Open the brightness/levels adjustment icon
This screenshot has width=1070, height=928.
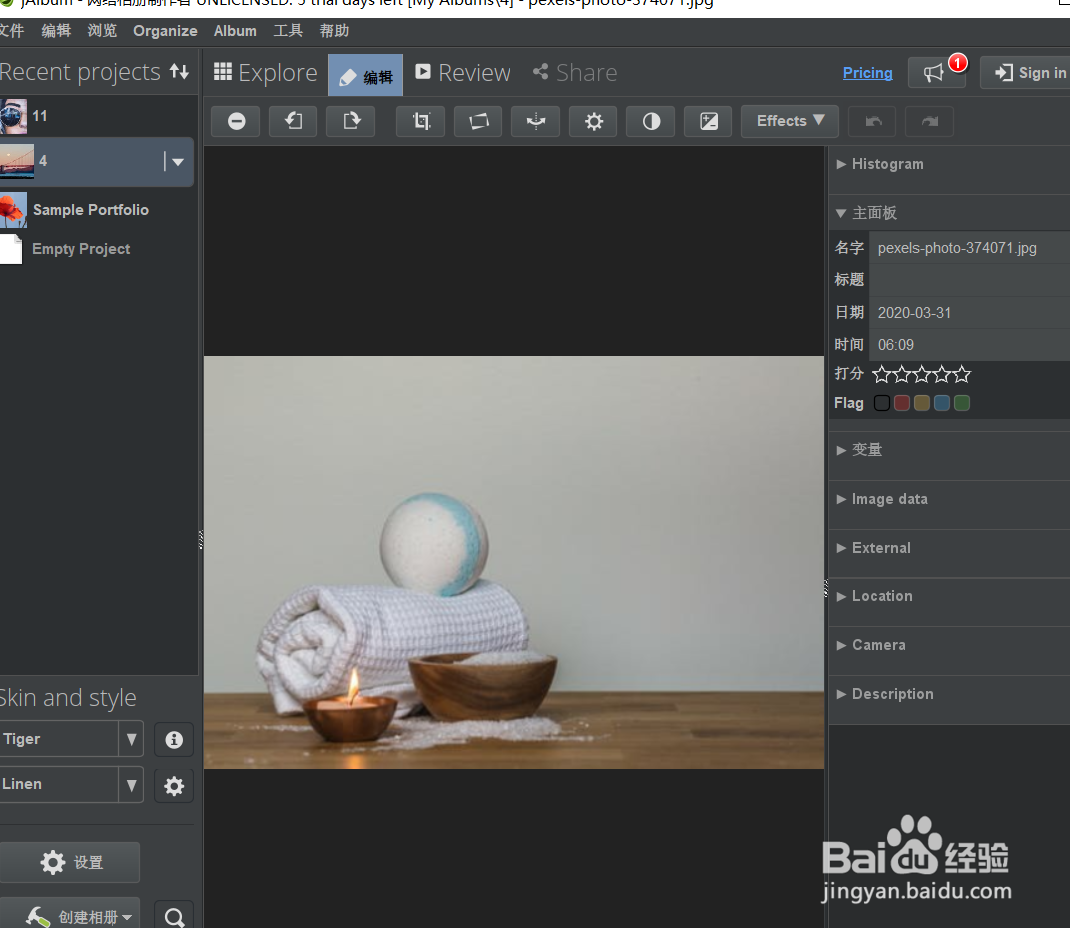594,121
